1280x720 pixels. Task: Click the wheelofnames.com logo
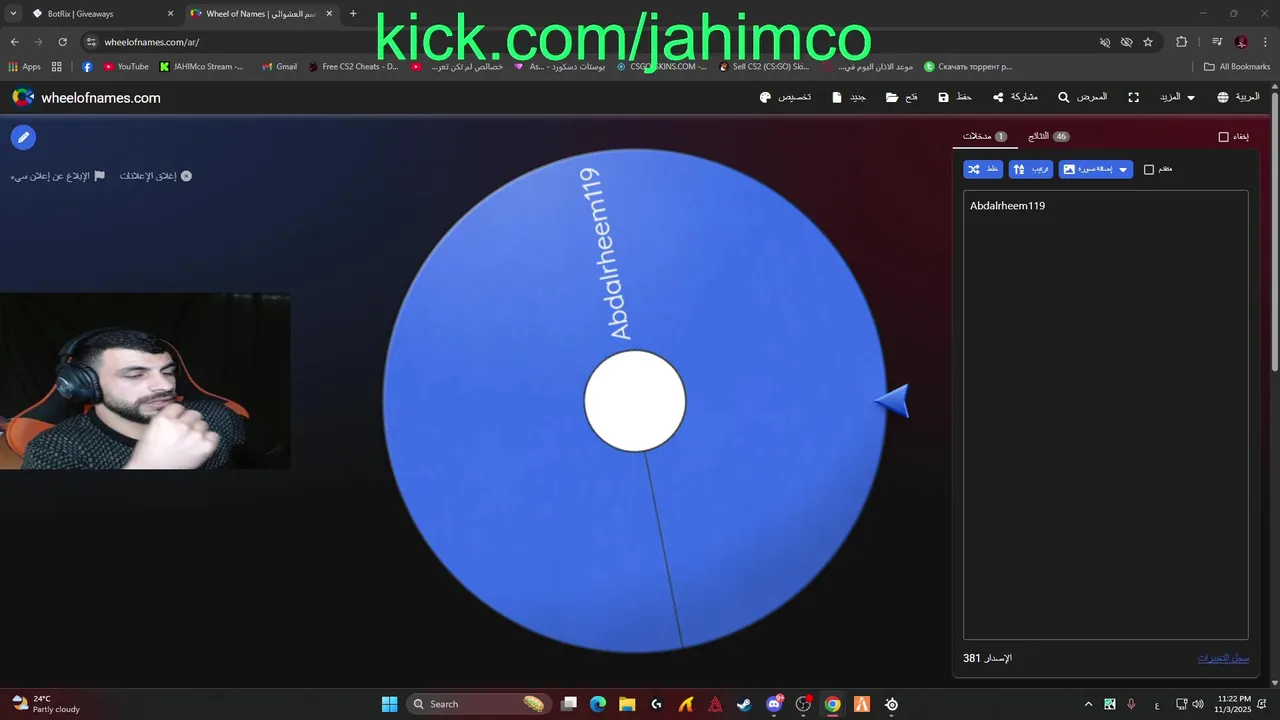pos(86,98)
